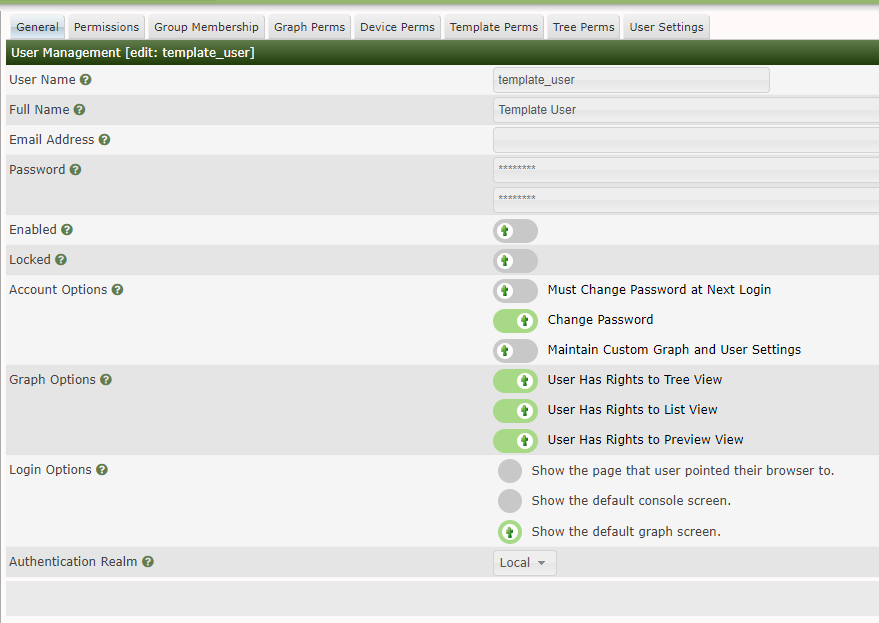
Task: Open help for the Password field
Action: tap(77, 169)
